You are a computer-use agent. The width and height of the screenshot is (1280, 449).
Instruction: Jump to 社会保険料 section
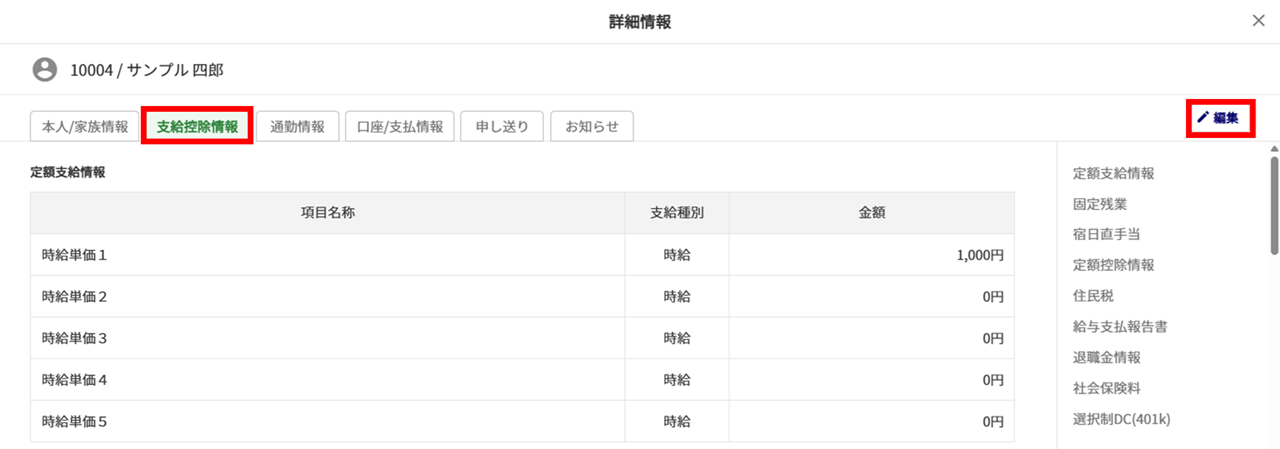pos(1106,388)
